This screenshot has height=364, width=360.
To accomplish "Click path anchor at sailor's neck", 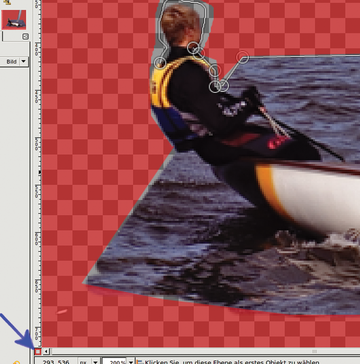I will 194,48.
